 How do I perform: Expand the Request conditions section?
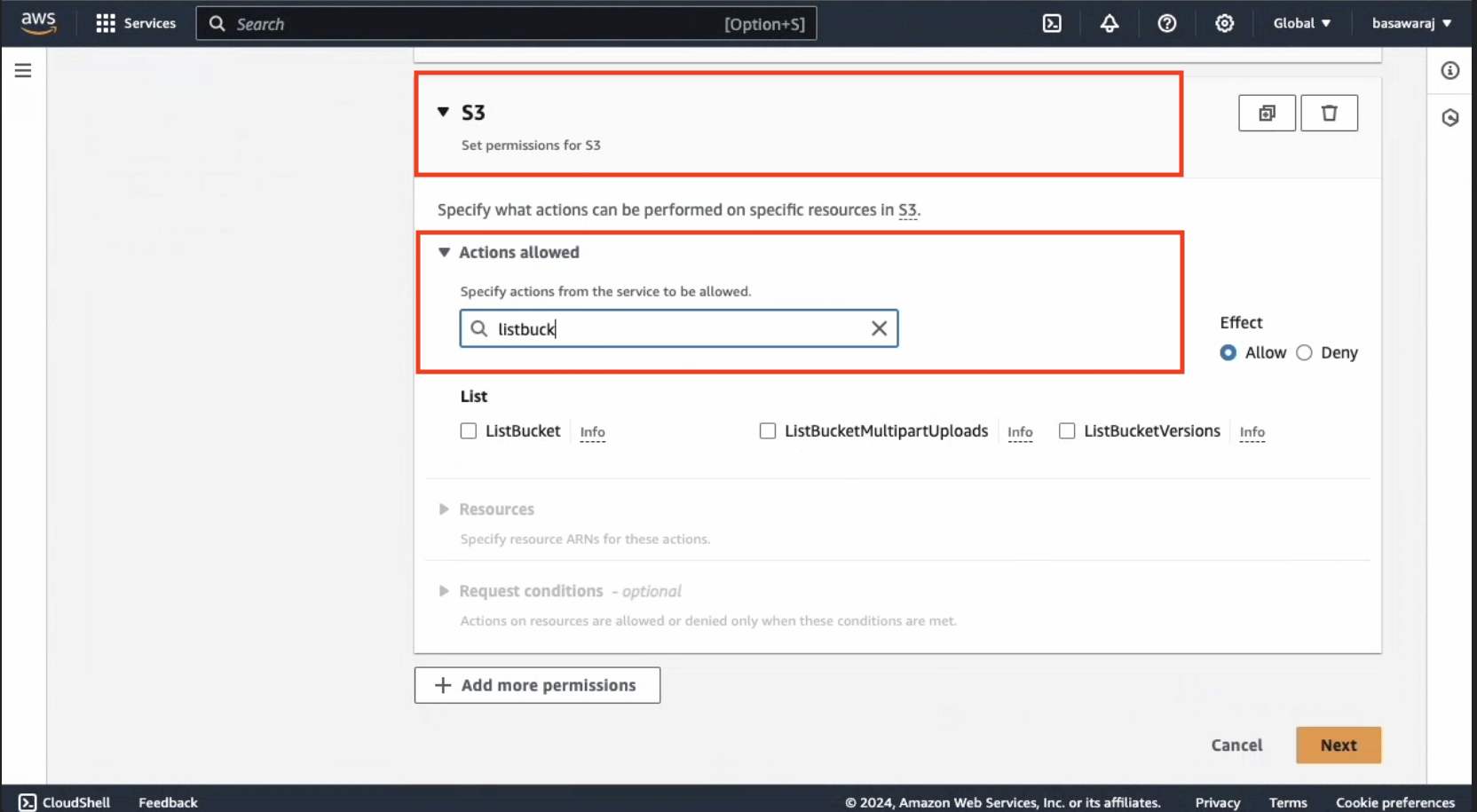[444, 591]
